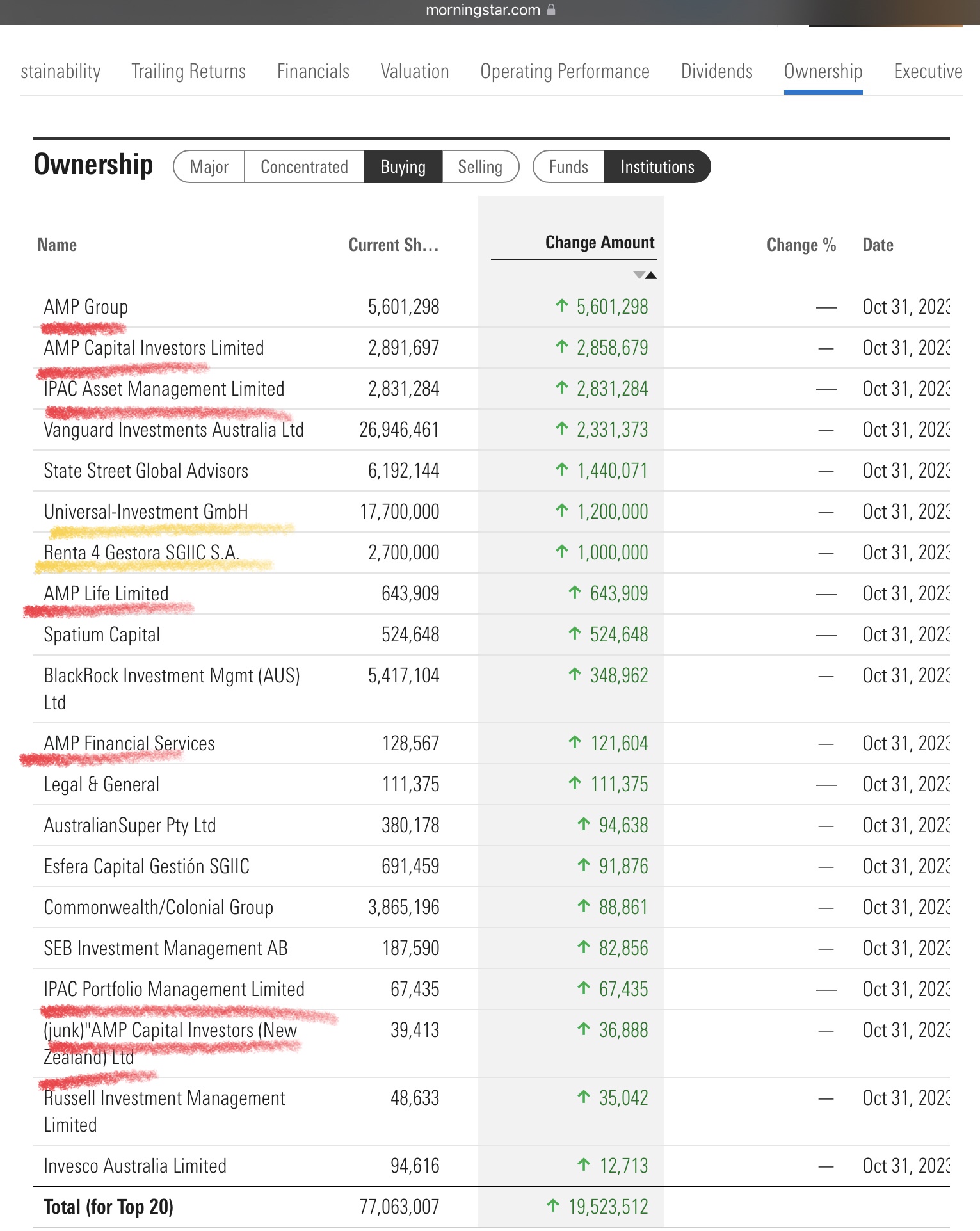This screenshot has height=1231, width=980.
Task: Switch to the Institutions view
Action: point(657,167)
